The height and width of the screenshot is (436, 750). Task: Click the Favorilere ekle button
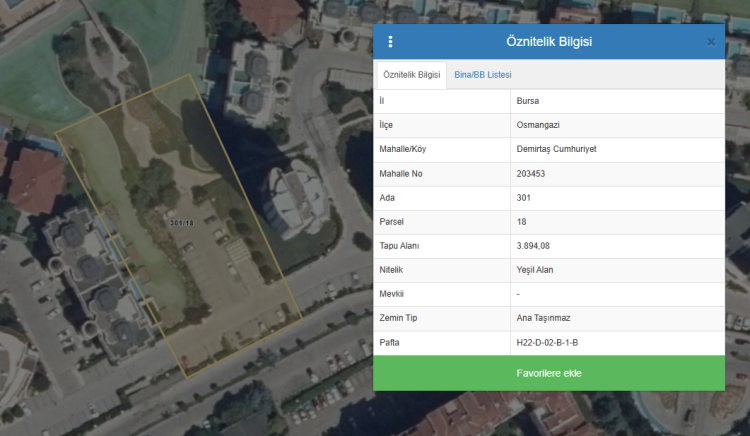click(x=548, y=373)
